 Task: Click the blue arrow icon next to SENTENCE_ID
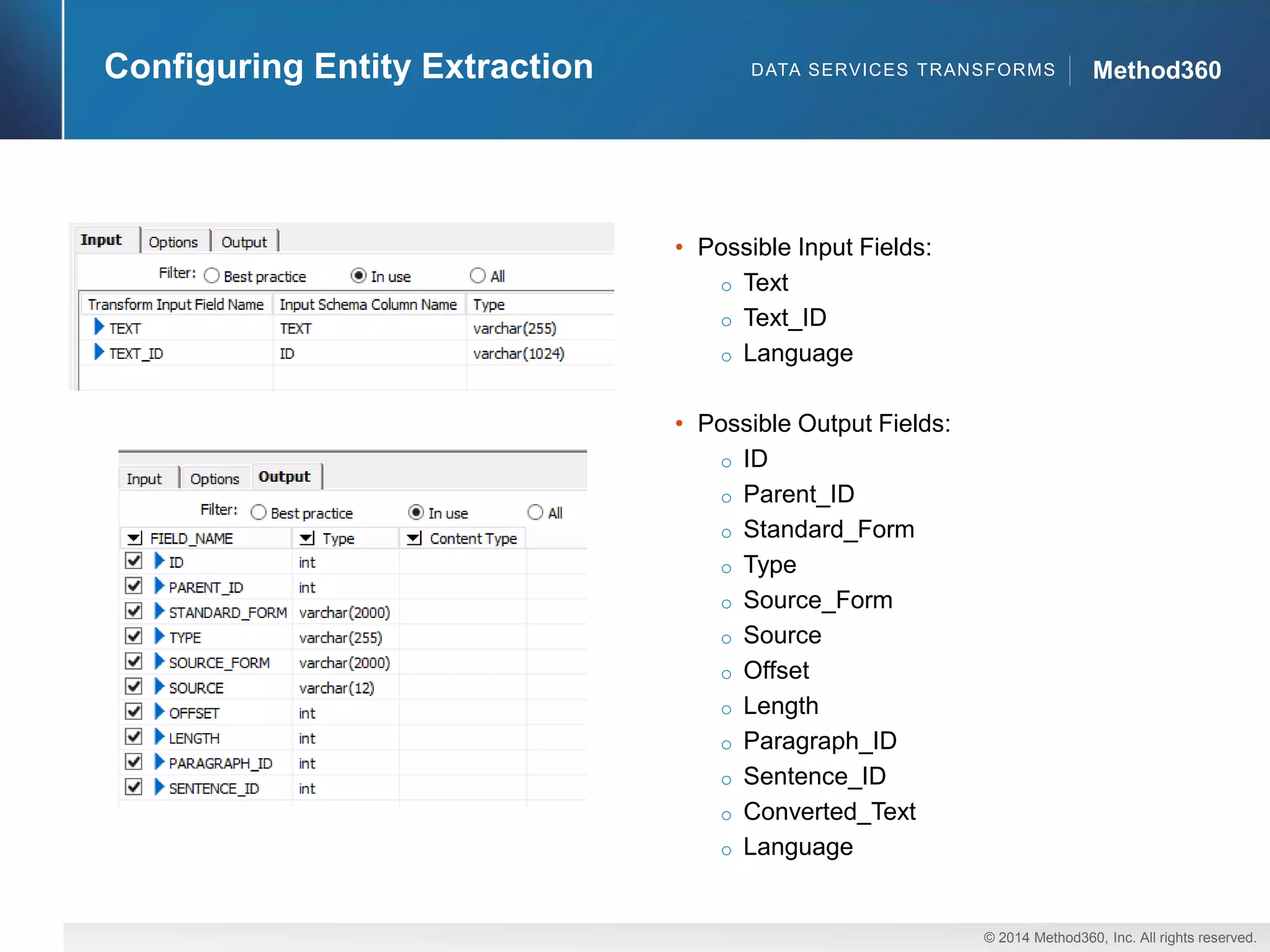159,787
